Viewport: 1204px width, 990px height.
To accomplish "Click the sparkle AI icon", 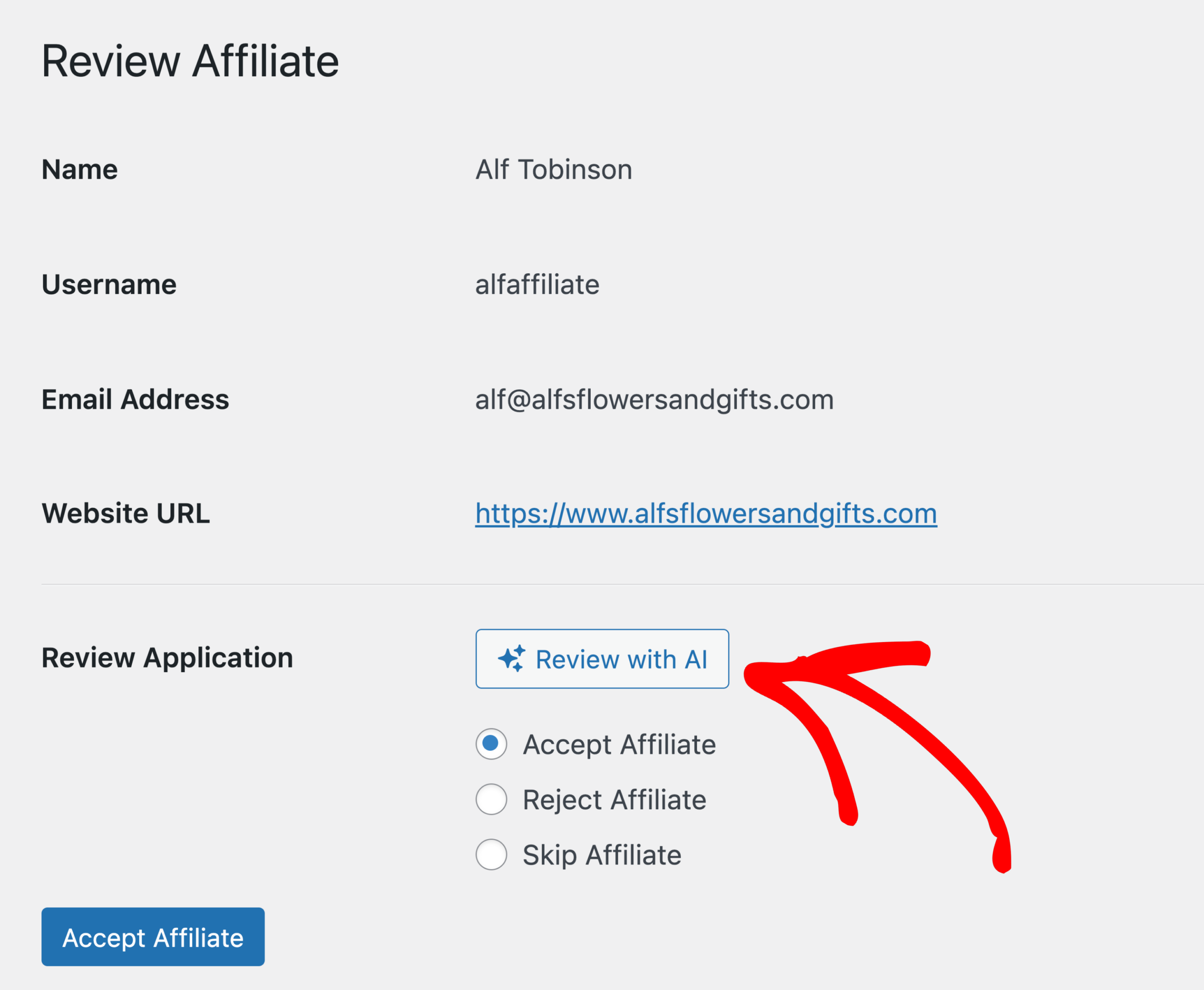I will (512, 659).
